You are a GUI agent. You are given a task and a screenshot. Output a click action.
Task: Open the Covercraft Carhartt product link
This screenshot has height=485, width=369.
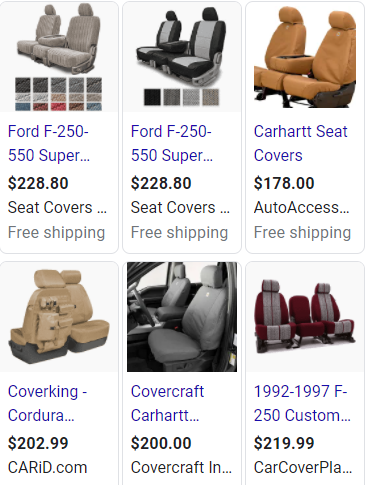tap(167, 403)
